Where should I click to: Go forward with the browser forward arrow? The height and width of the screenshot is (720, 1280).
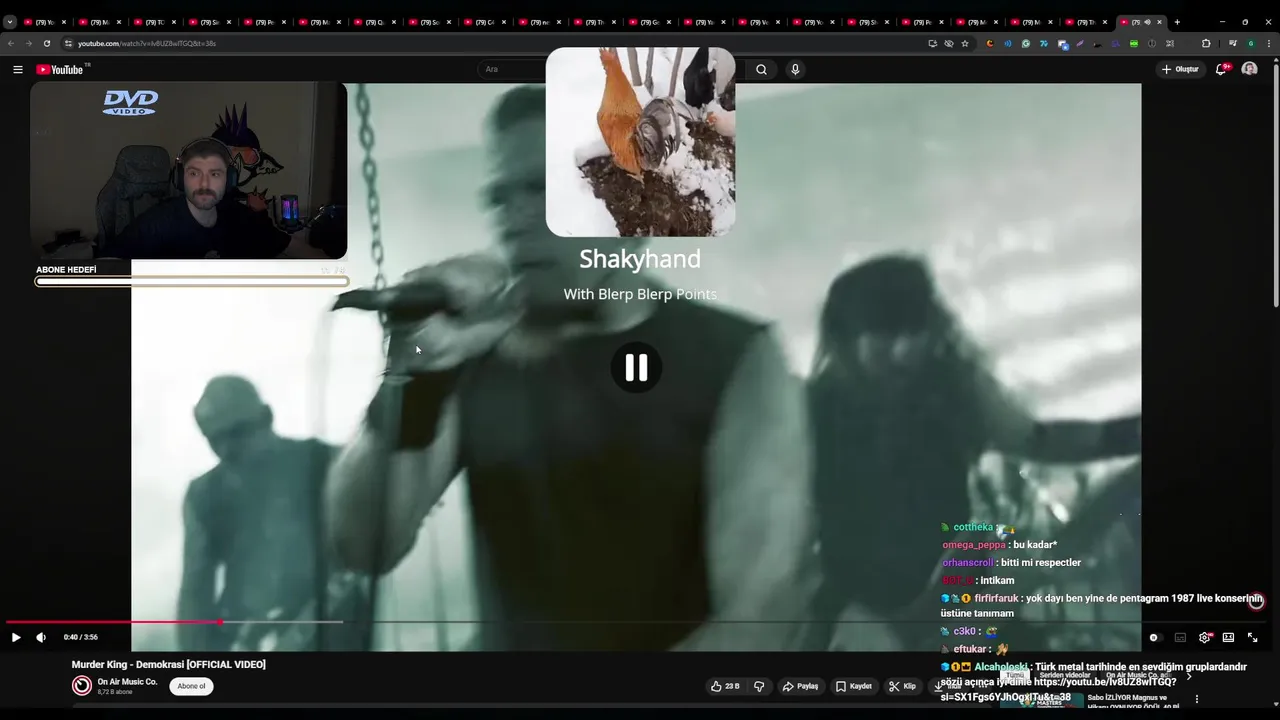[x=28, y=43]
